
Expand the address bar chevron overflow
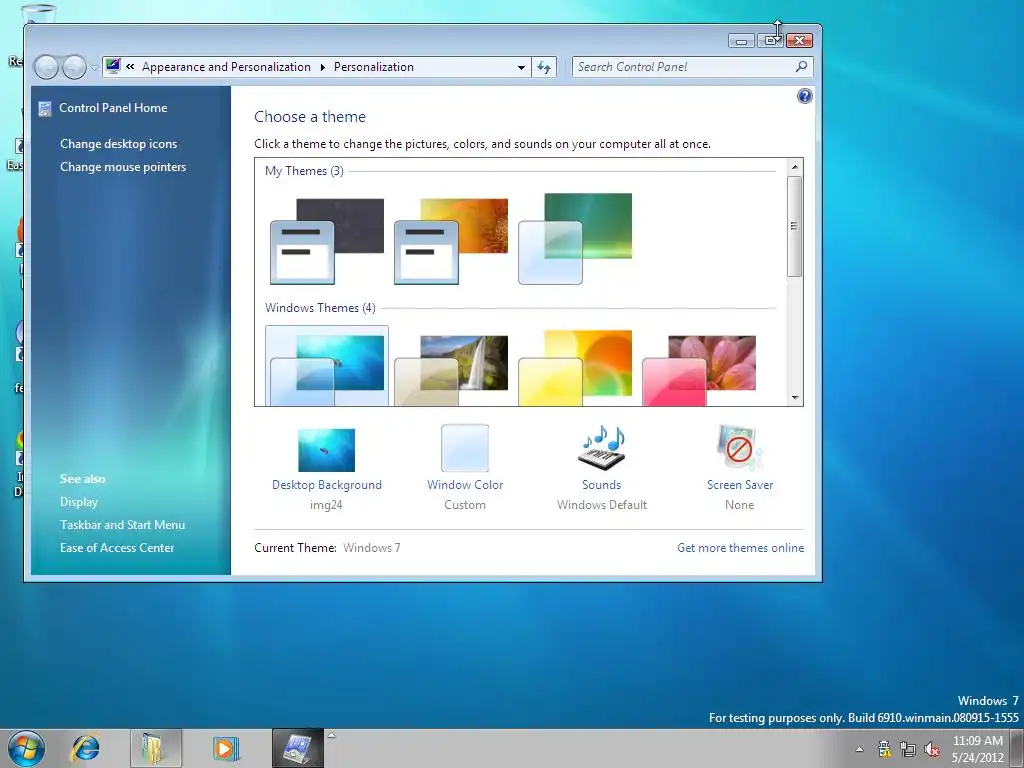pos(131,66)
